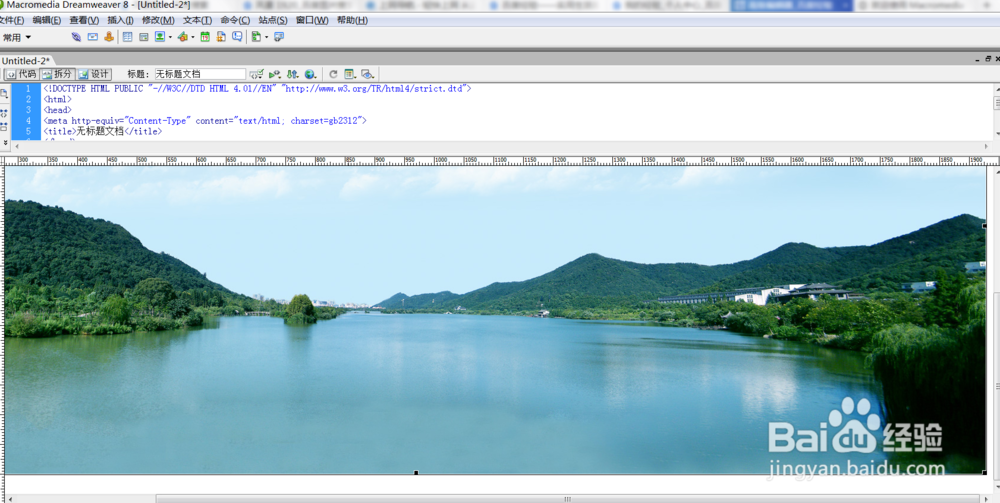Click the Server-Side Include icon
The width and height of the screenshot is (1000, 503).
coord(221,37)
